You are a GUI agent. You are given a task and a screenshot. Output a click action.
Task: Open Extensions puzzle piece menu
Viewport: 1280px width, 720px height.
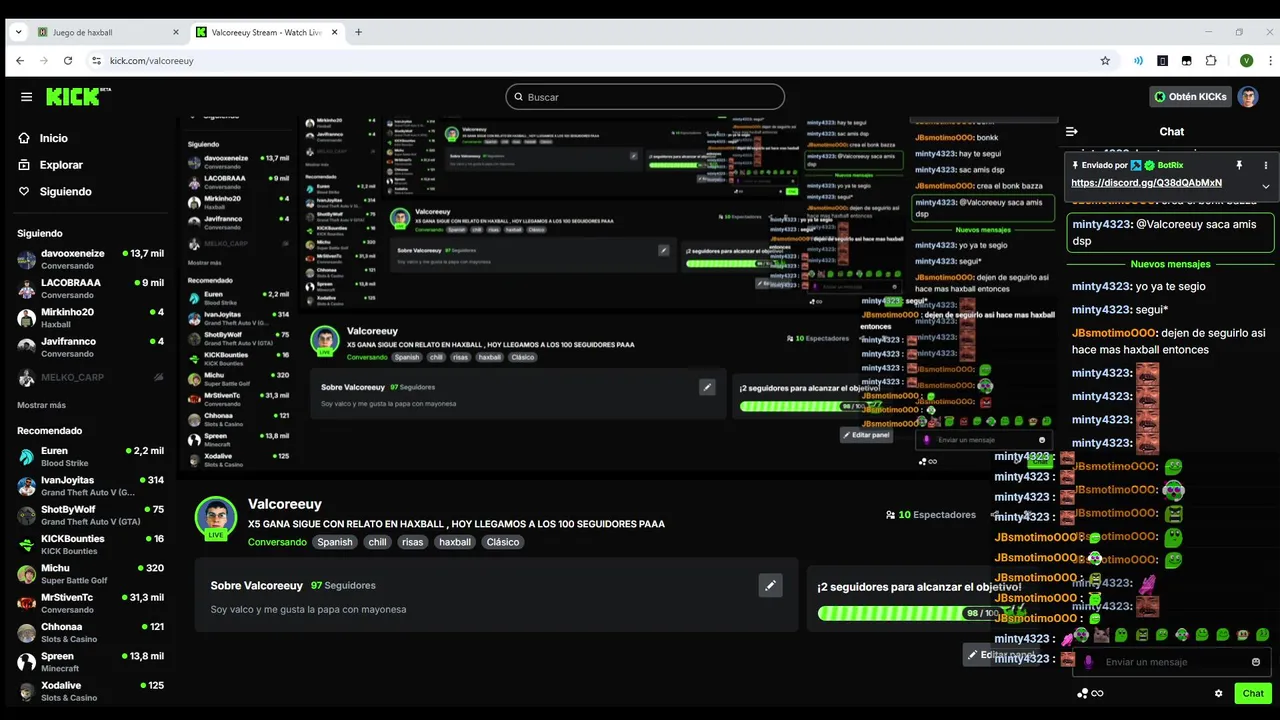tap(1211, 61)
